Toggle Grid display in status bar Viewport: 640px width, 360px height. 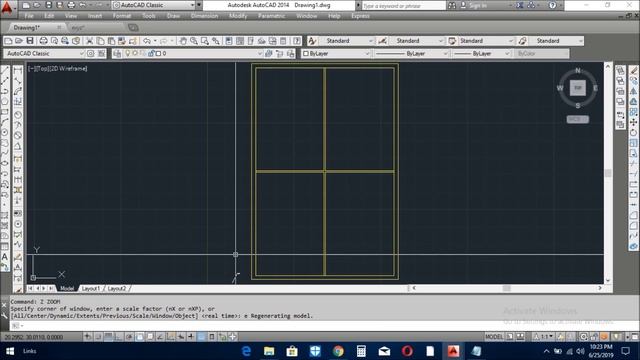coord(108,337)
